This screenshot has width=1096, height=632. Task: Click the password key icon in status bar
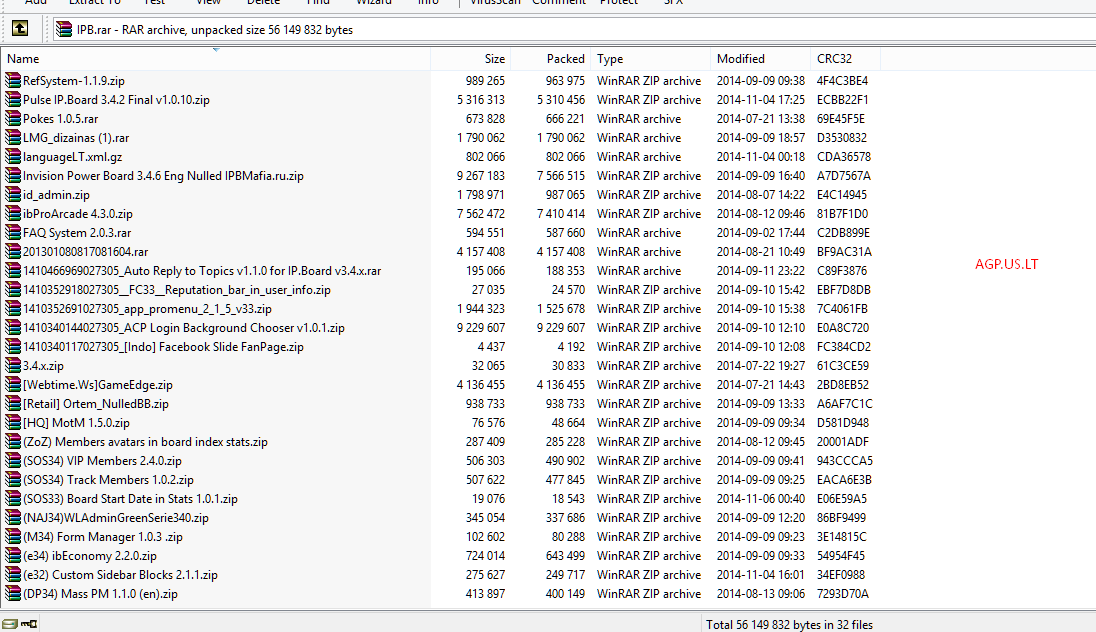click(x=28, y=624)
